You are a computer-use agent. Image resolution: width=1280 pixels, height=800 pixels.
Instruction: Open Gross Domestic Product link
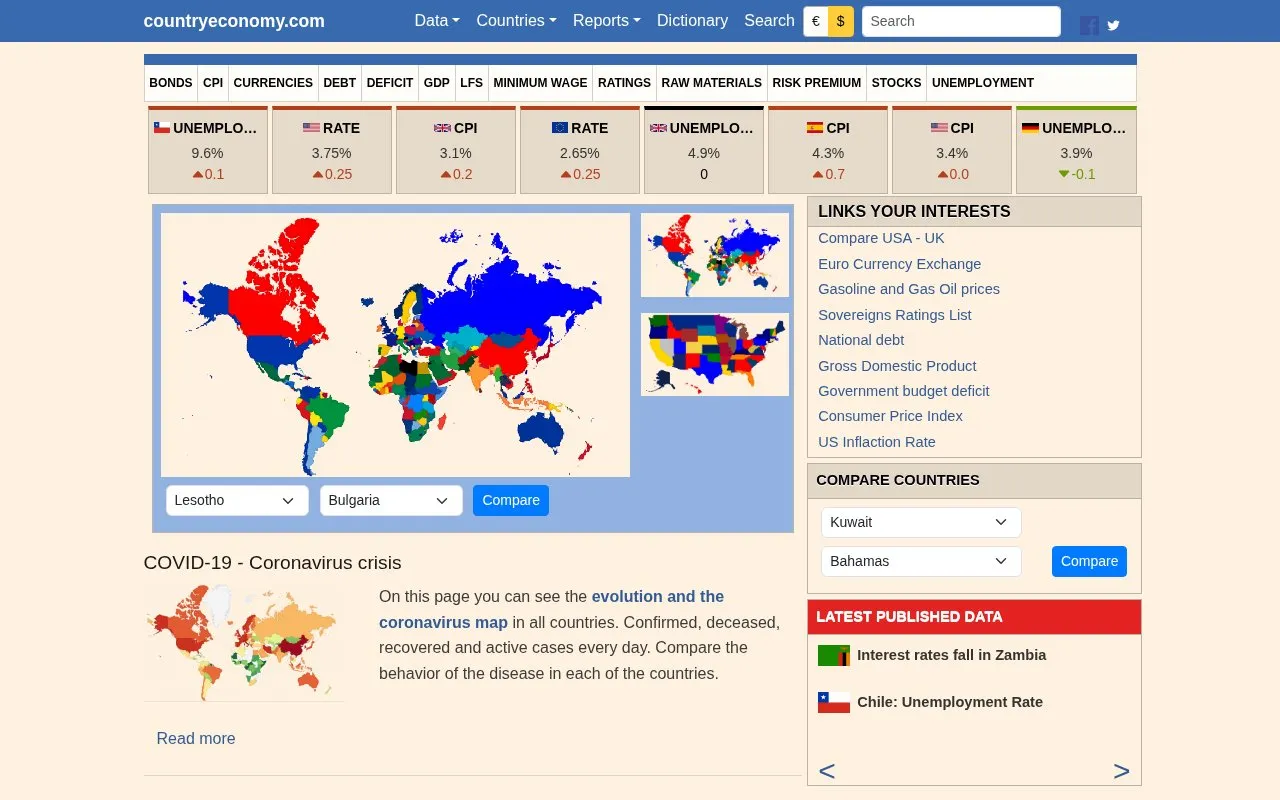(897, 366)
